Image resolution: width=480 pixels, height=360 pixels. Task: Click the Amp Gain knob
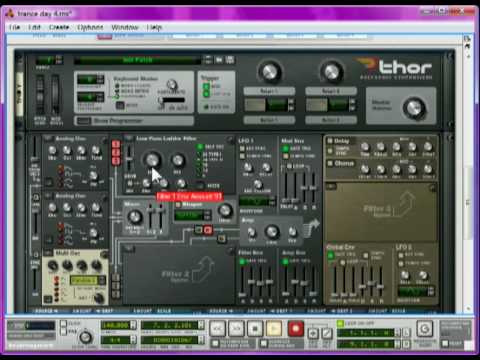272,231
